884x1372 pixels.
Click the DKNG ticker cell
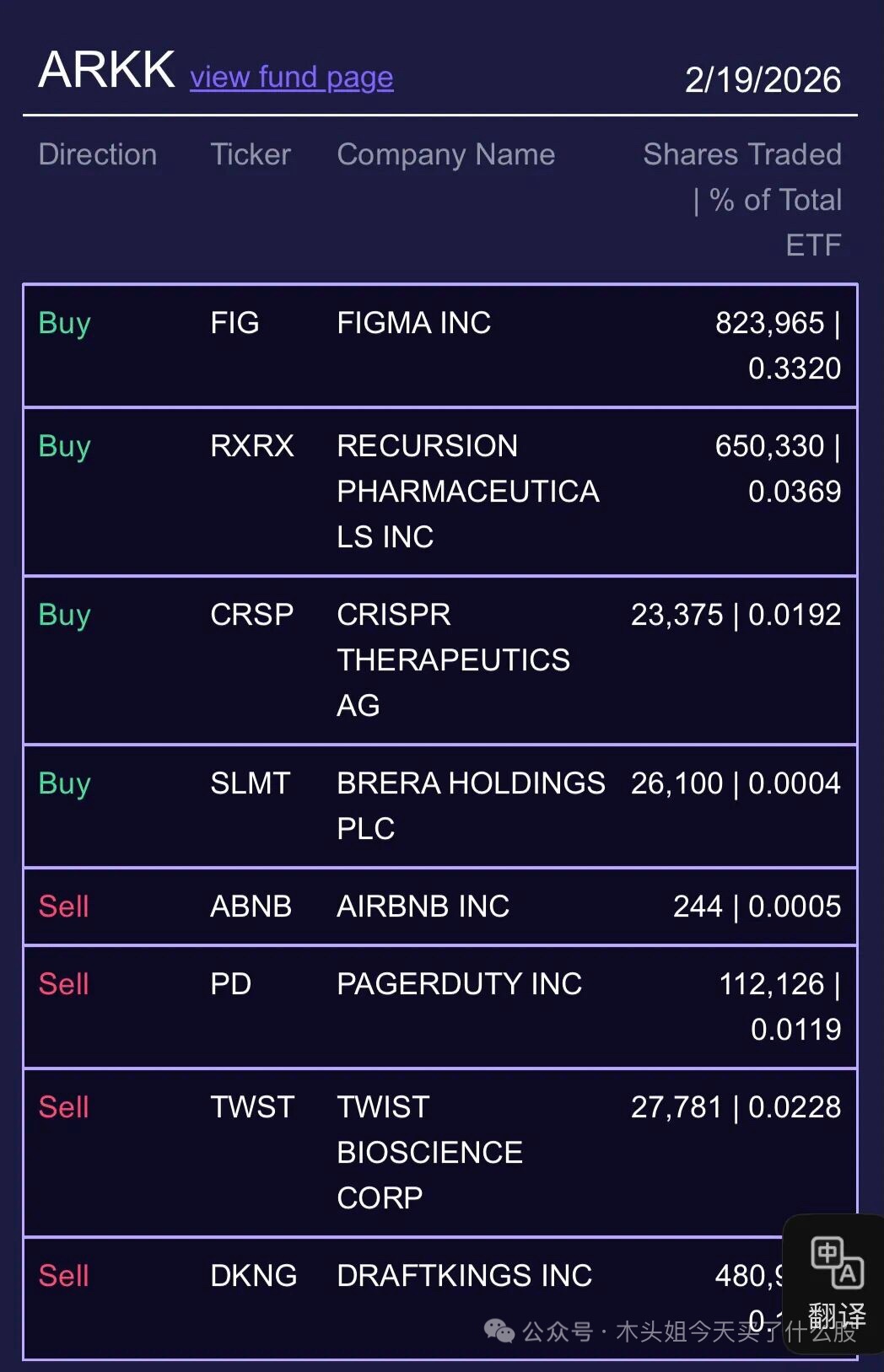254,1276
